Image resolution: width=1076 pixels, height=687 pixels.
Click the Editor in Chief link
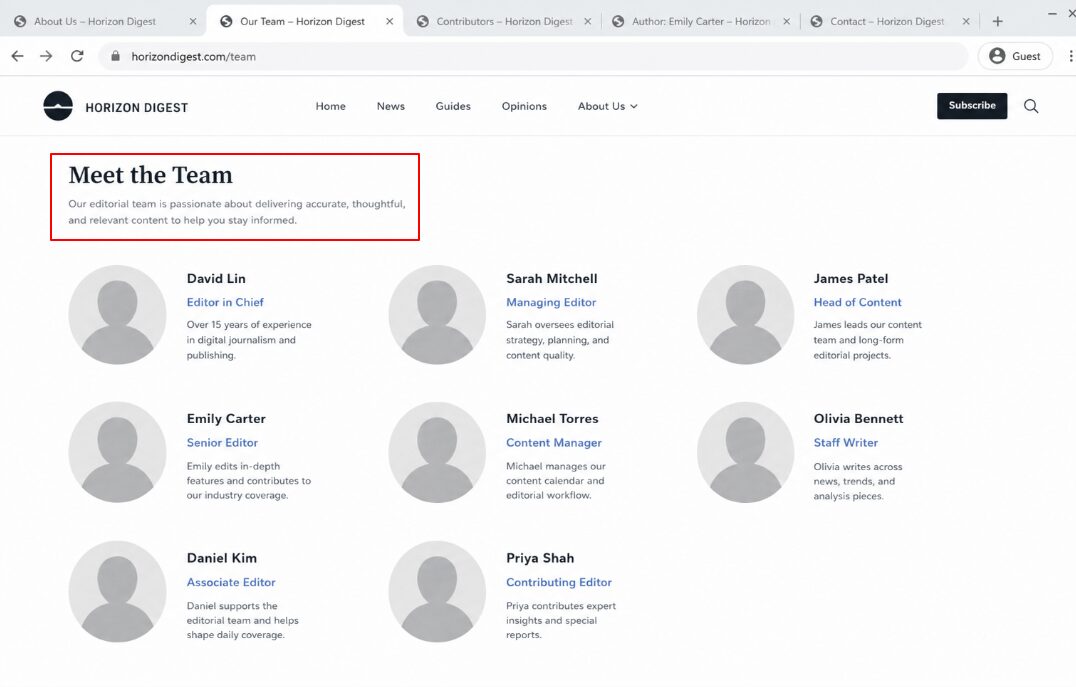pos(225,302)
